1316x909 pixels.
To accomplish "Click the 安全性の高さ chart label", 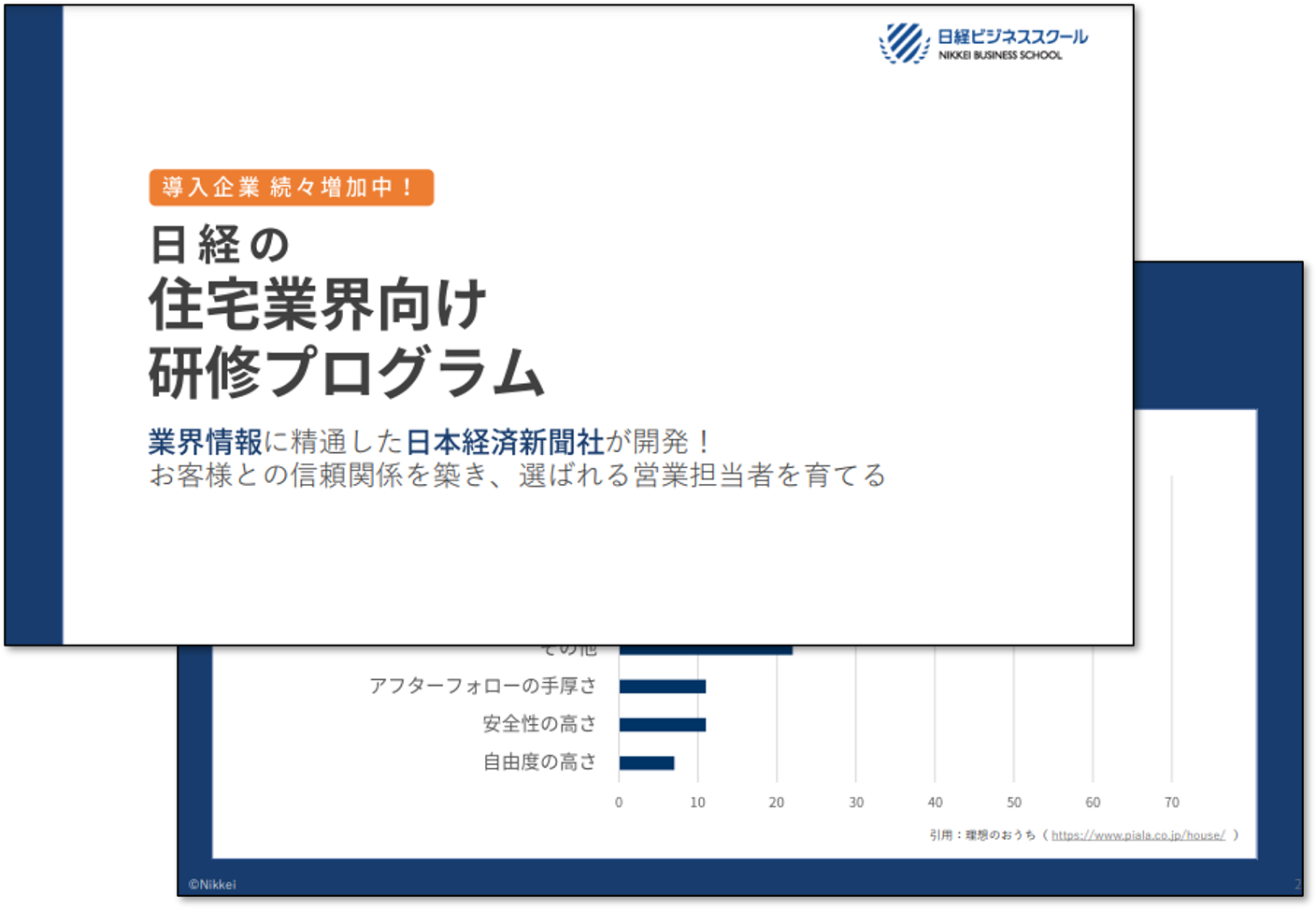I will 538,724.
